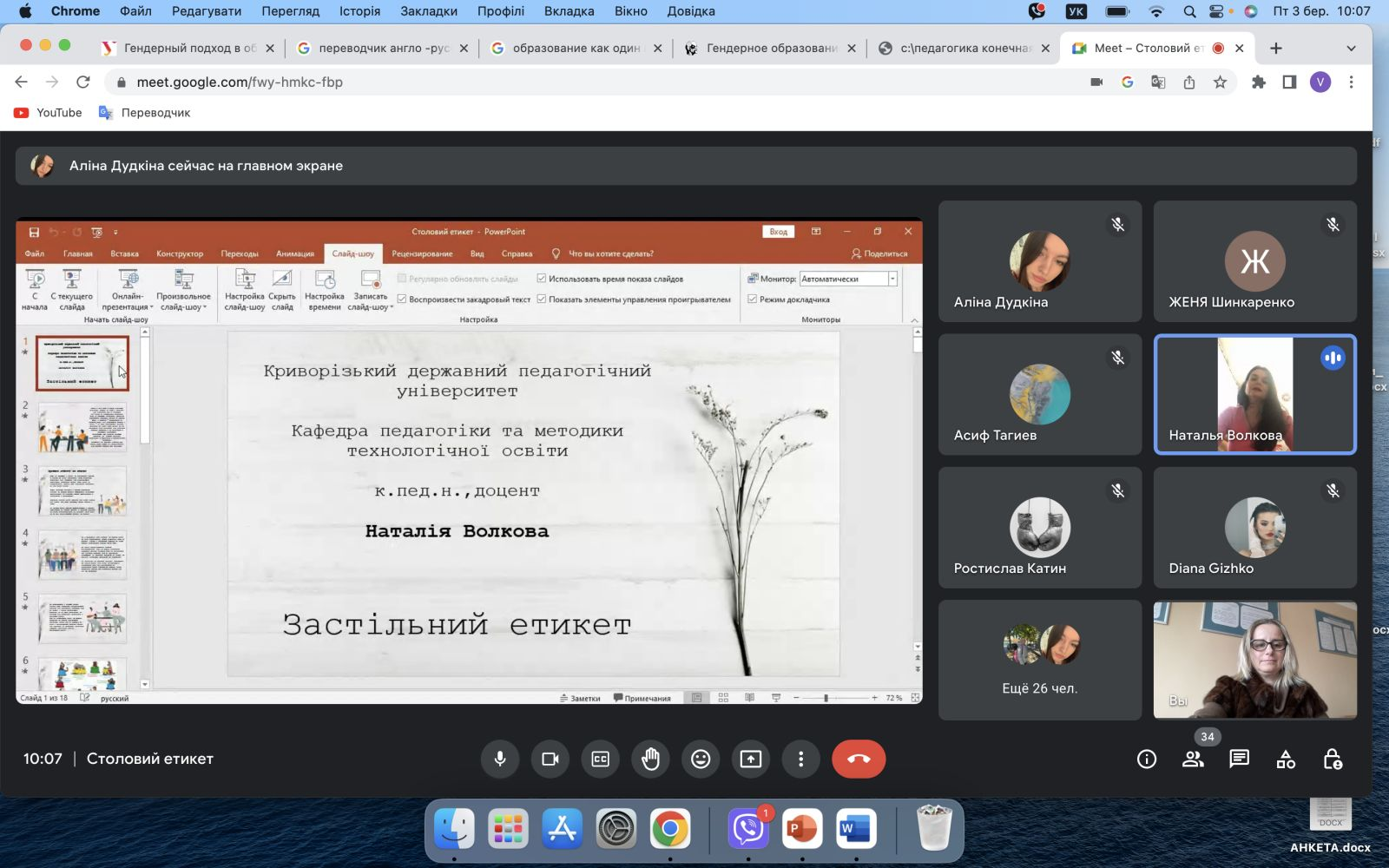This screenshot has width=1389, height=868.
Task: Expand the tab search chevron in Chrome
Action: coord(1351,48)
